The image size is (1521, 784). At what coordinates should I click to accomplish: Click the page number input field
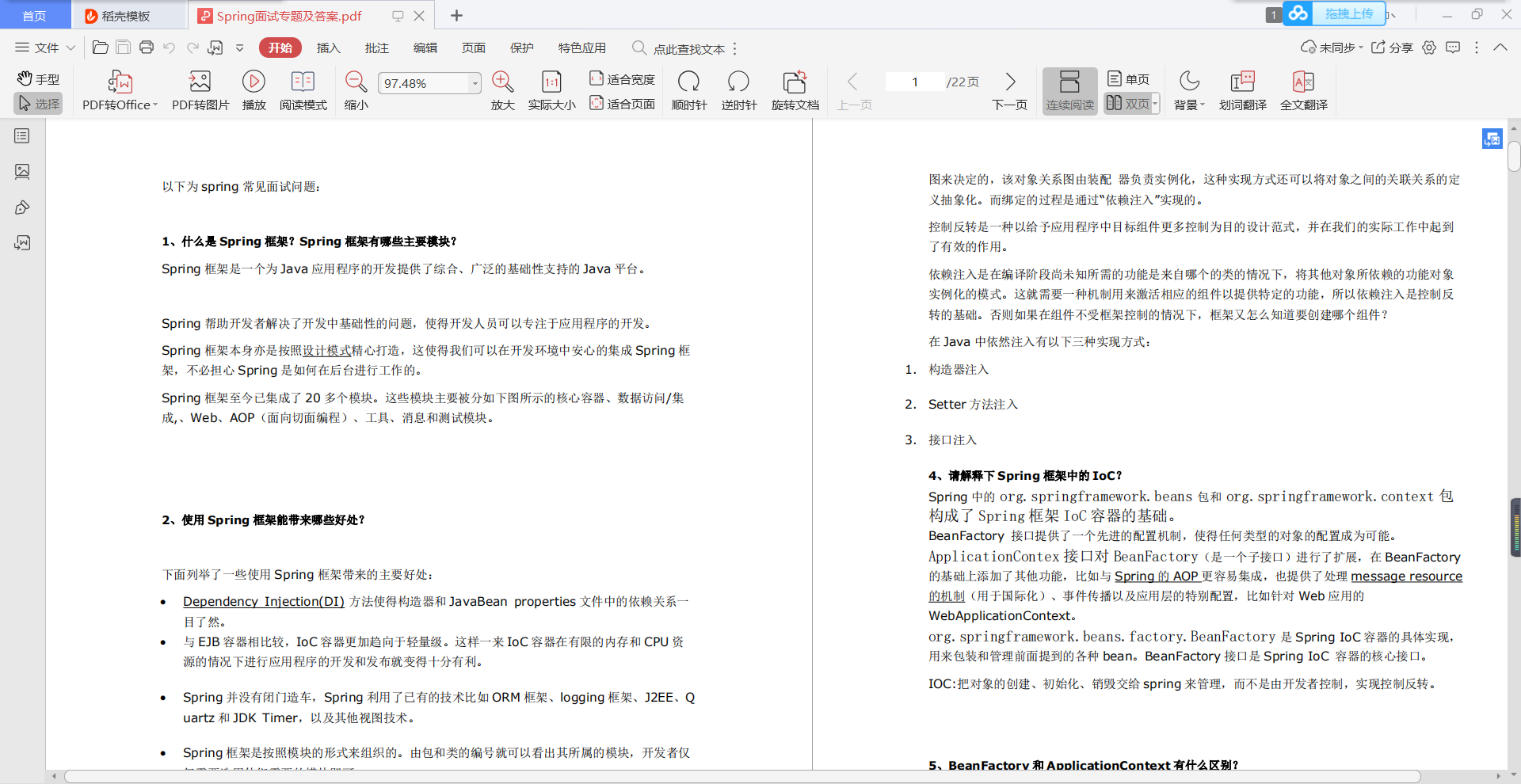[915, 82]
